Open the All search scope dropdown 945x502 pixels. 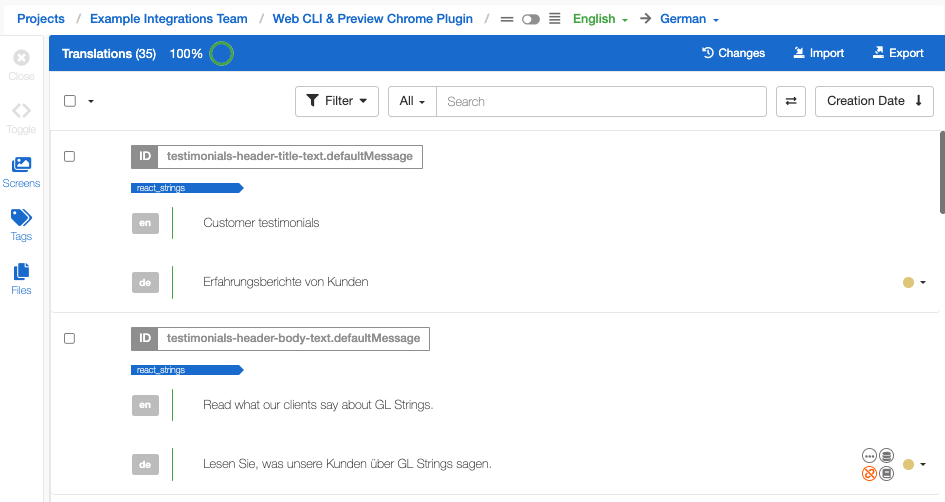click(412, 101)
